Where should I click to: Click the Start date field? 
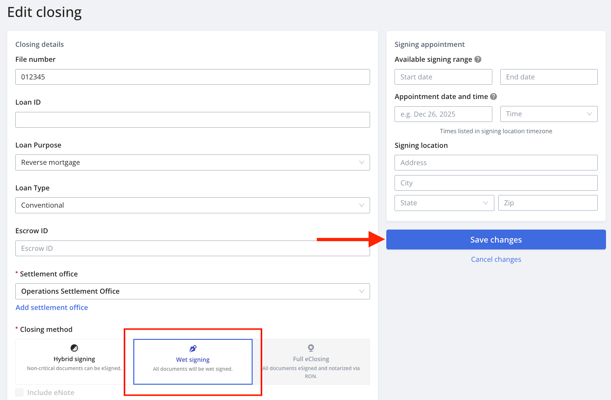(443, 77)
